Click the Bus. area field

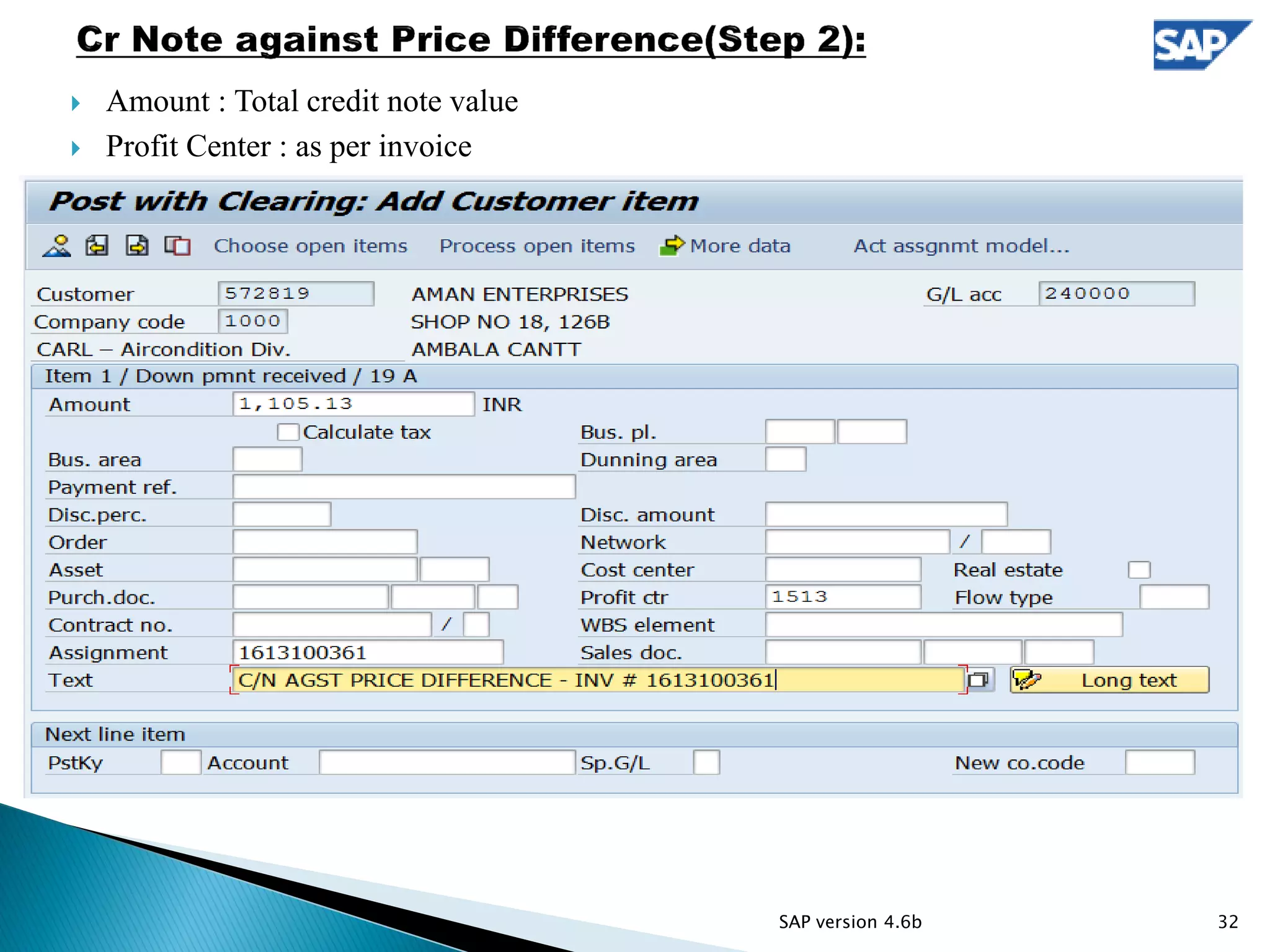pos(267,459)
